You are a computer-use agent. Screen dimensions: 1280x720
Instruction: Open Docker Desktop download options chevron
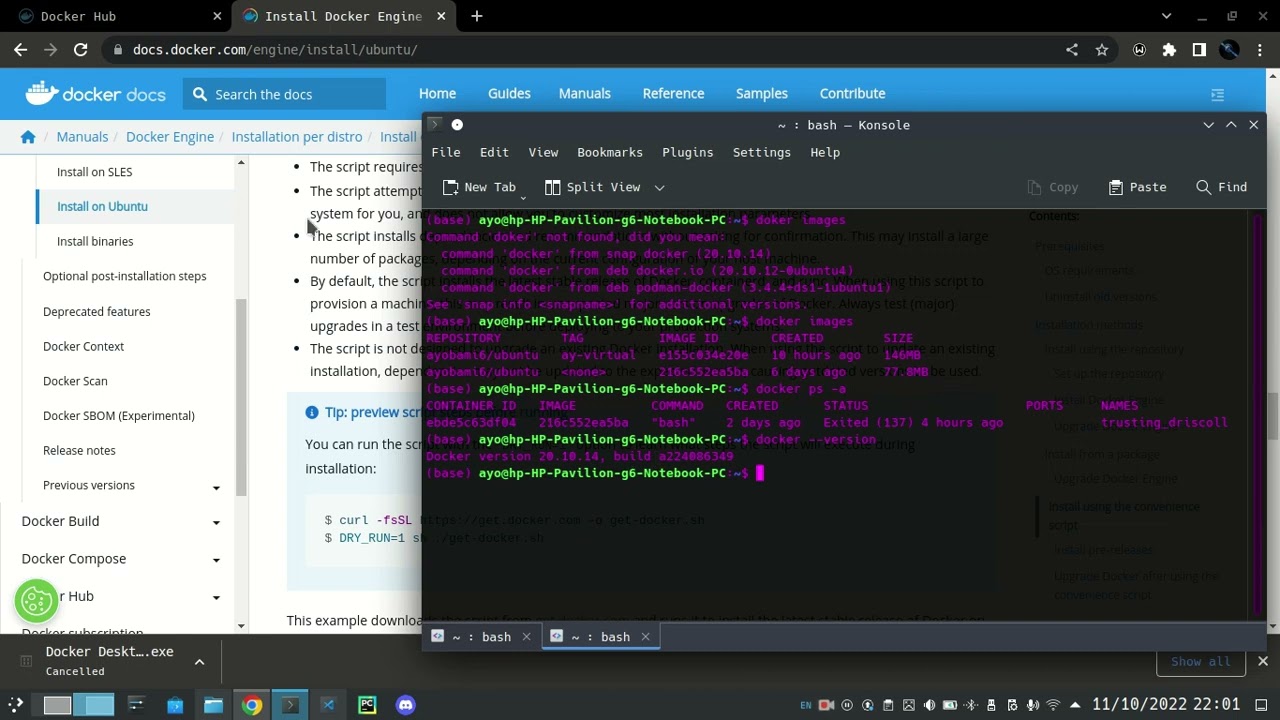199,662
